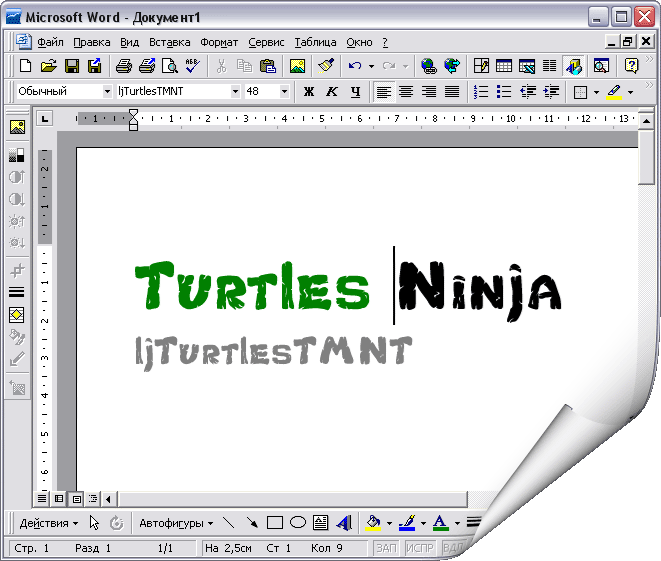Expand the borders dropdown arrow
The width and height of the screenshot is (661, 561).
coord(596,92)
